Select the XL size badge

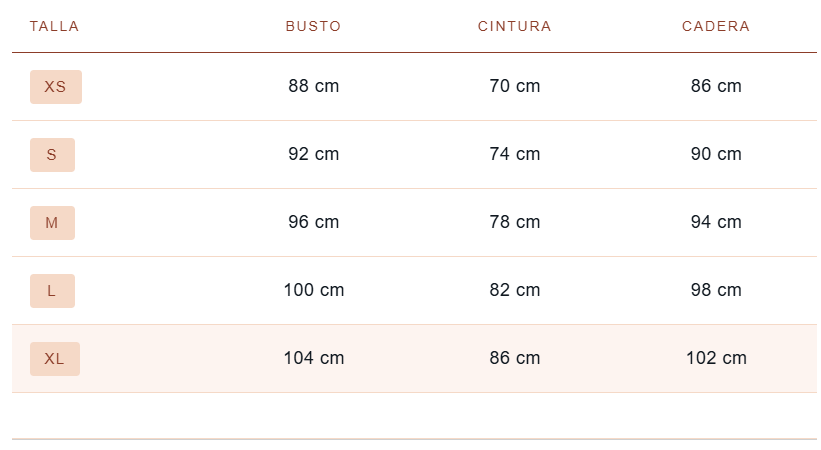pyautogui.click(x=54, y=359)
